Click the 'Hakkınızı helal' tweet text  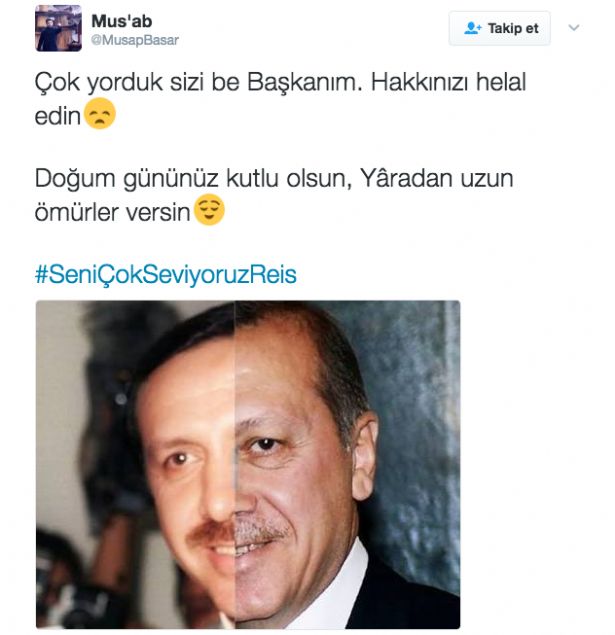(449, 82)
